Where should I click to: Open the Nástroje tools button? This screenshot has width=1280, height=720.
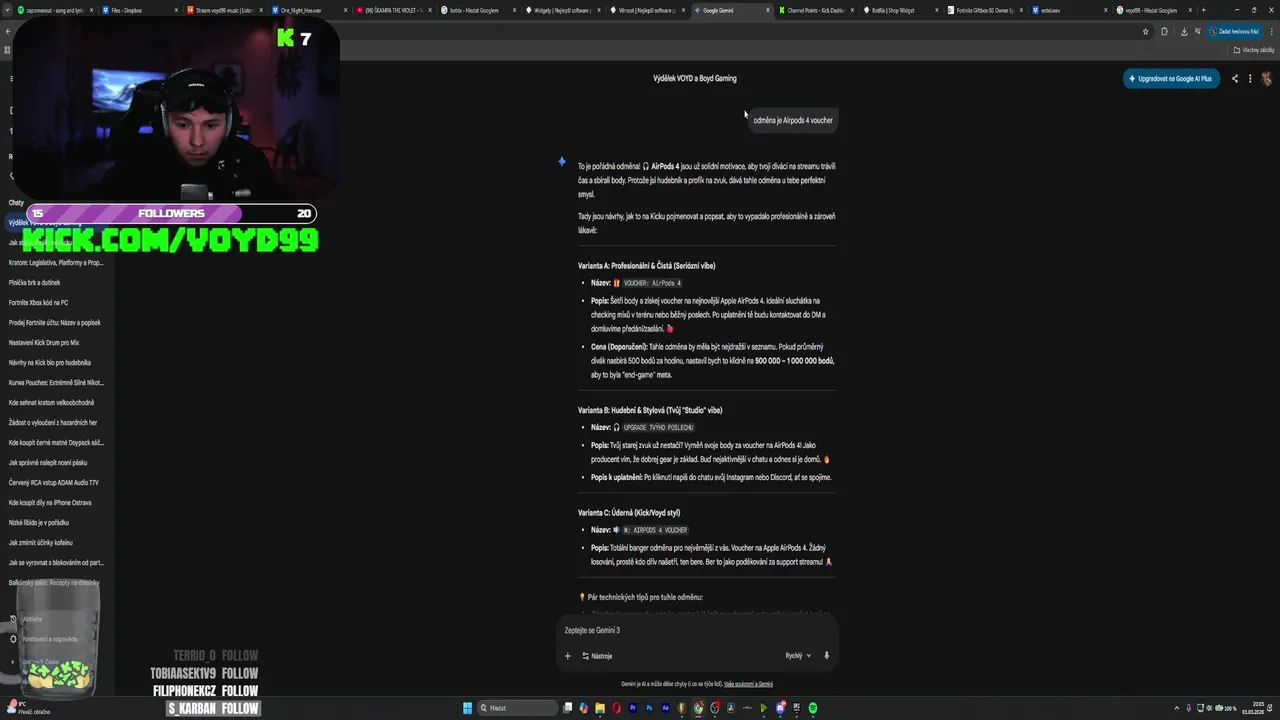(597, 656)
